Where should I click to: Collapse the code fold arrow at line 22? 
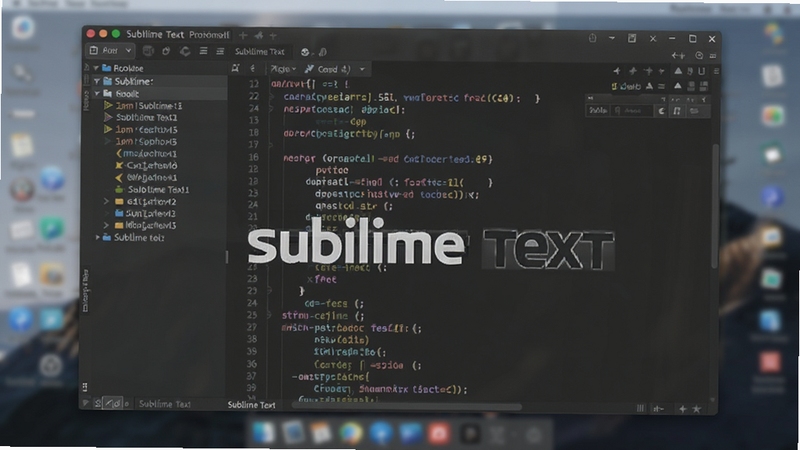click(x=272, y=96)
